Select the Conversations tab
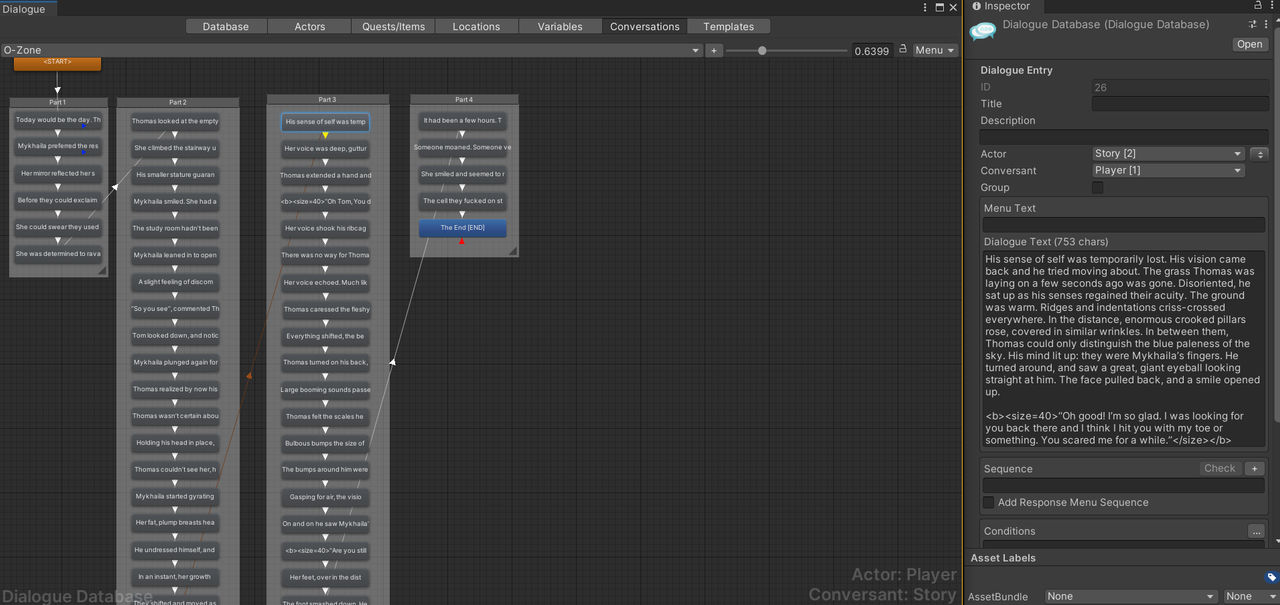The height and width of the screenshot is (605, 1280). click(644, 26)
